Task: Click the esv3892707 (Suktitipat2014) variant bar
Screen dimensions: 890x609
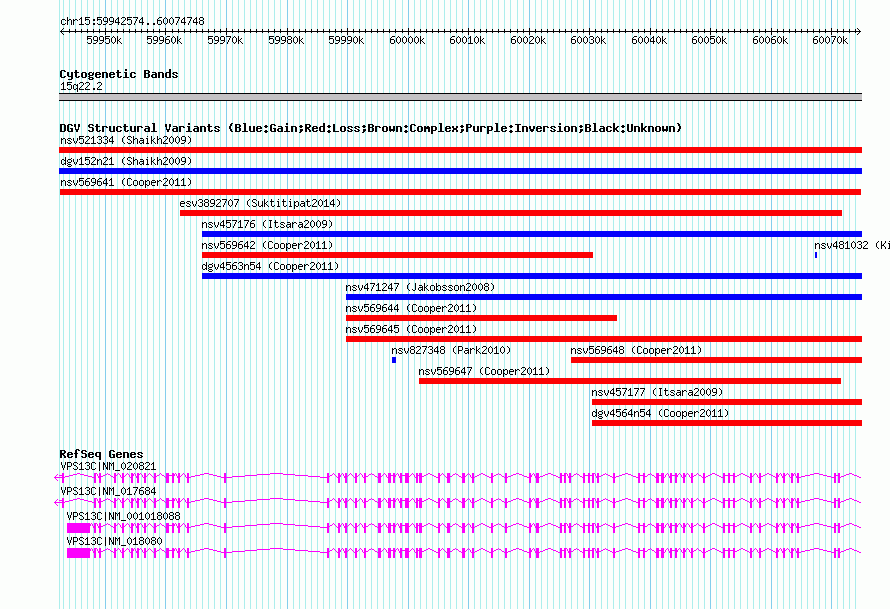Action: pos(511,213)
